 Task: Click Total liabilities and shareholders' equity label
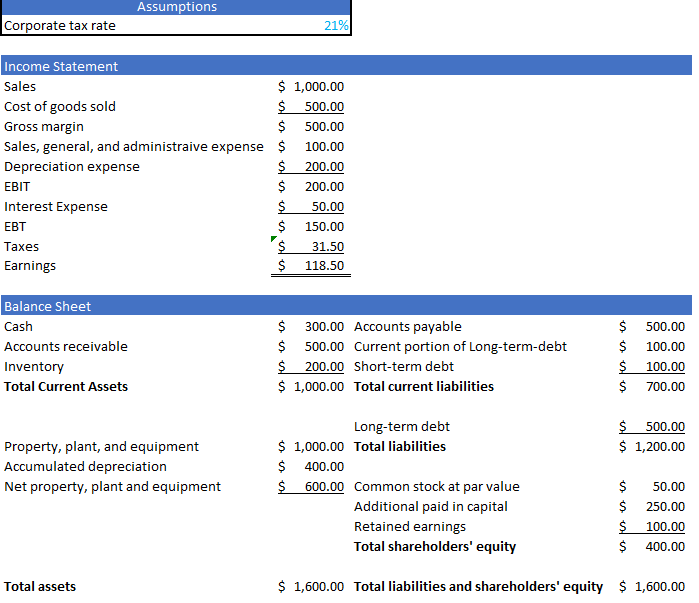click(478, 587)
